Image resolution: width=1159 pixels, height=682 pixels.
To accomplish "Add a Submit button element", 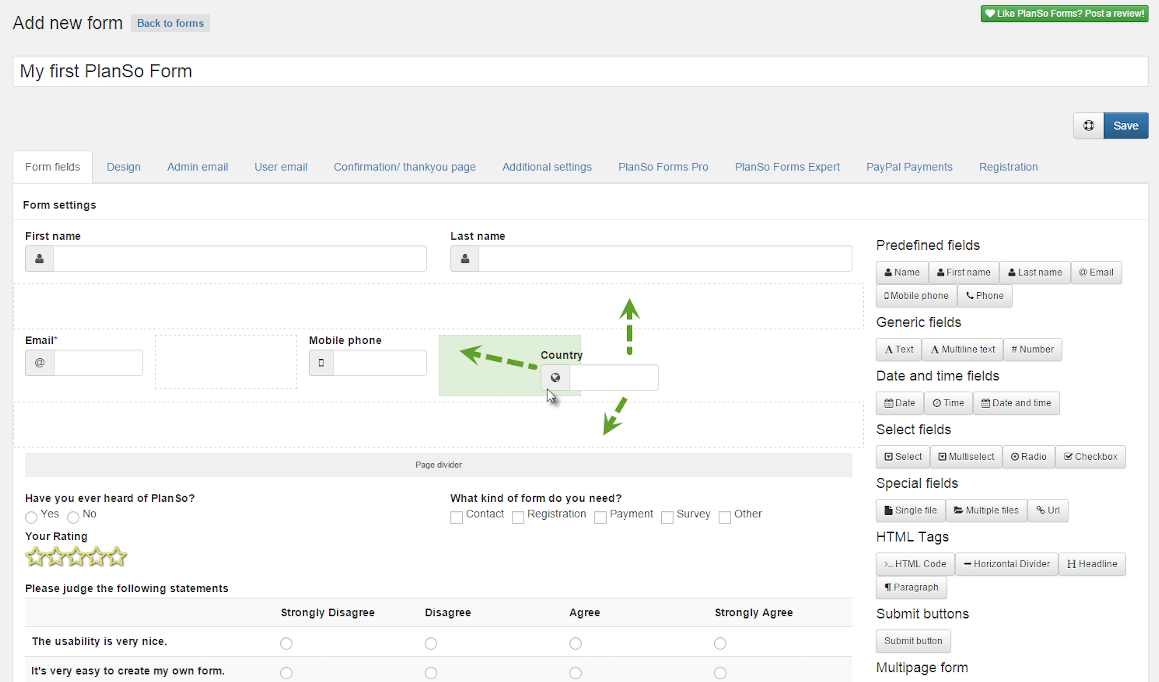I will click(x=914, y=641).
